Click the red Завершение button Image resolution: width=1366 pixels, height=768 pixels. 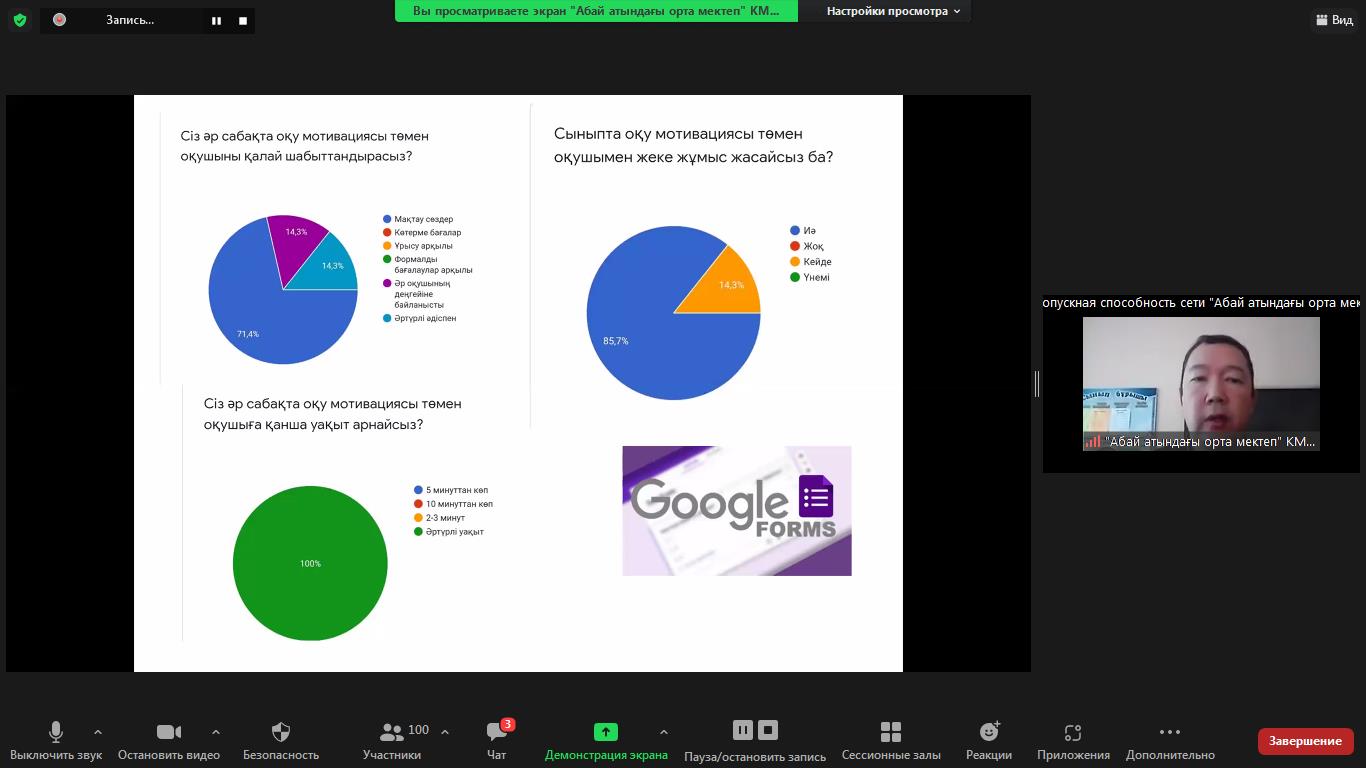1305,741
